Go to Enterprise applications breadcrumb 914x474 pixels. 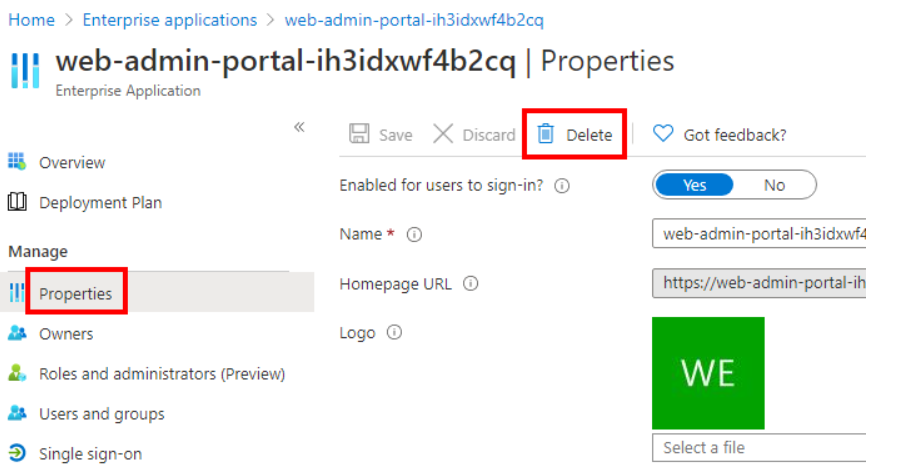tap(170, 20)
